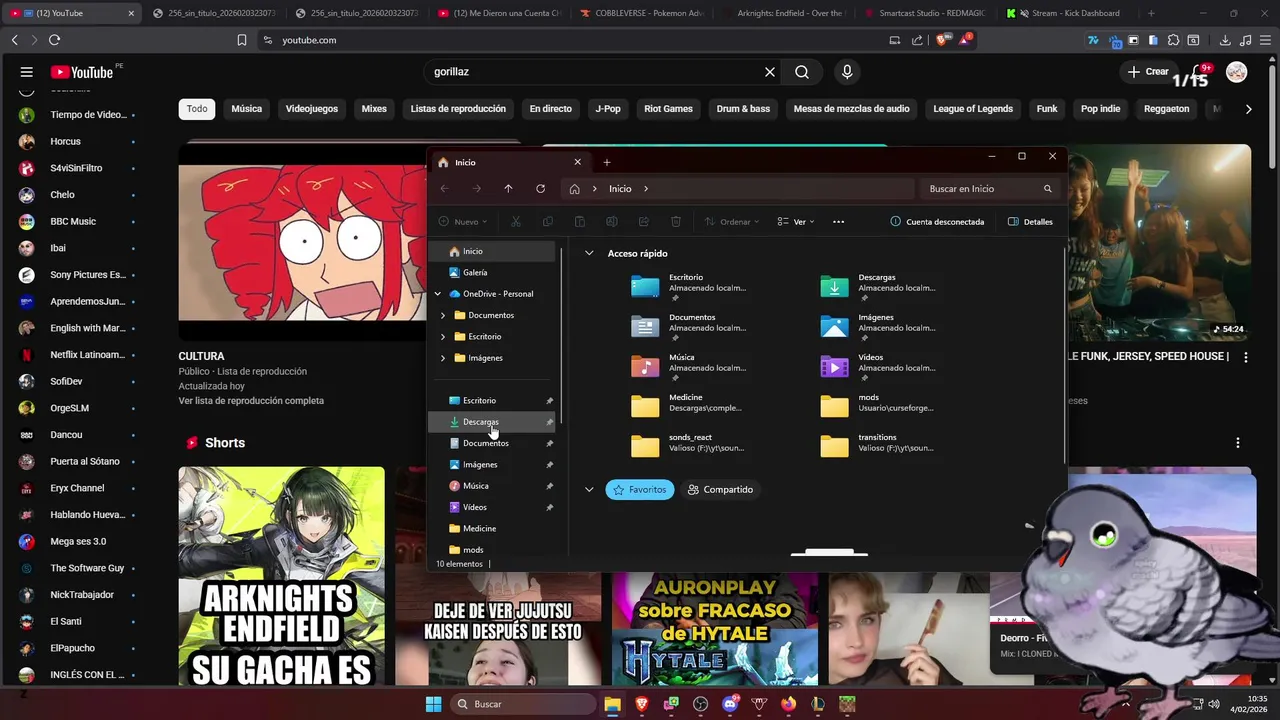Select the Música filter chip
This screenshot has height=720, width=1280.
pyautogui.click(x=246, y=109)
